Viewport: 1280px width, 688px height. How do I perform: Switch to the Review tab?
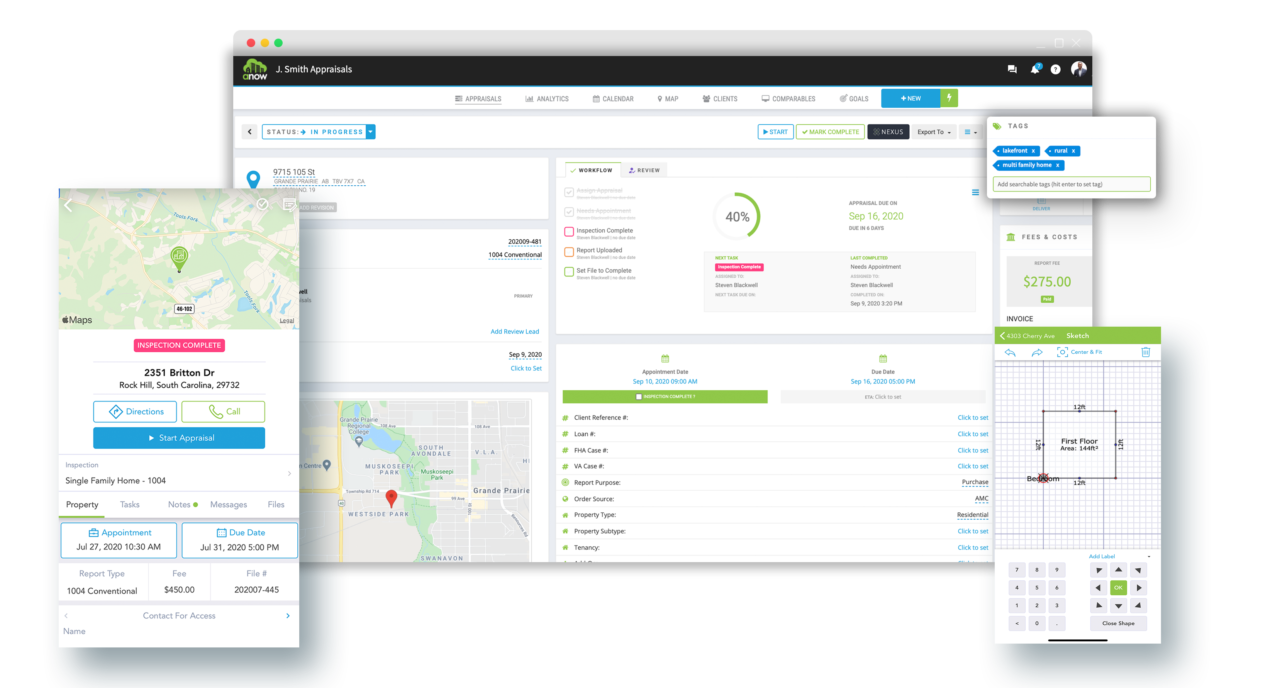tap(644, 170)
